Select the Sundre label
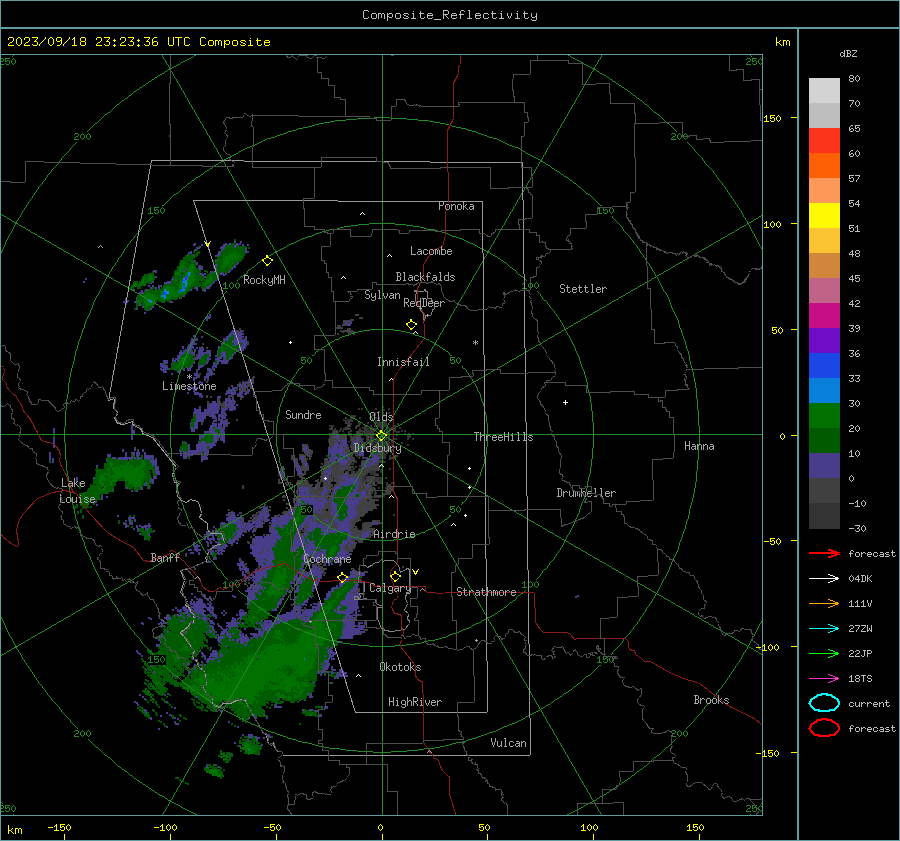 point(303,414)
